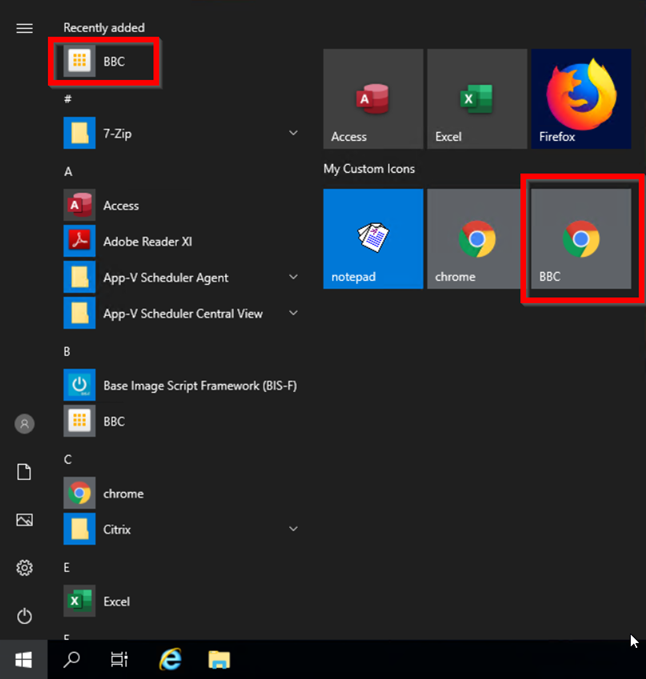
Task: Open Documents from the Start sidebar
Action: tap(24, 472)
